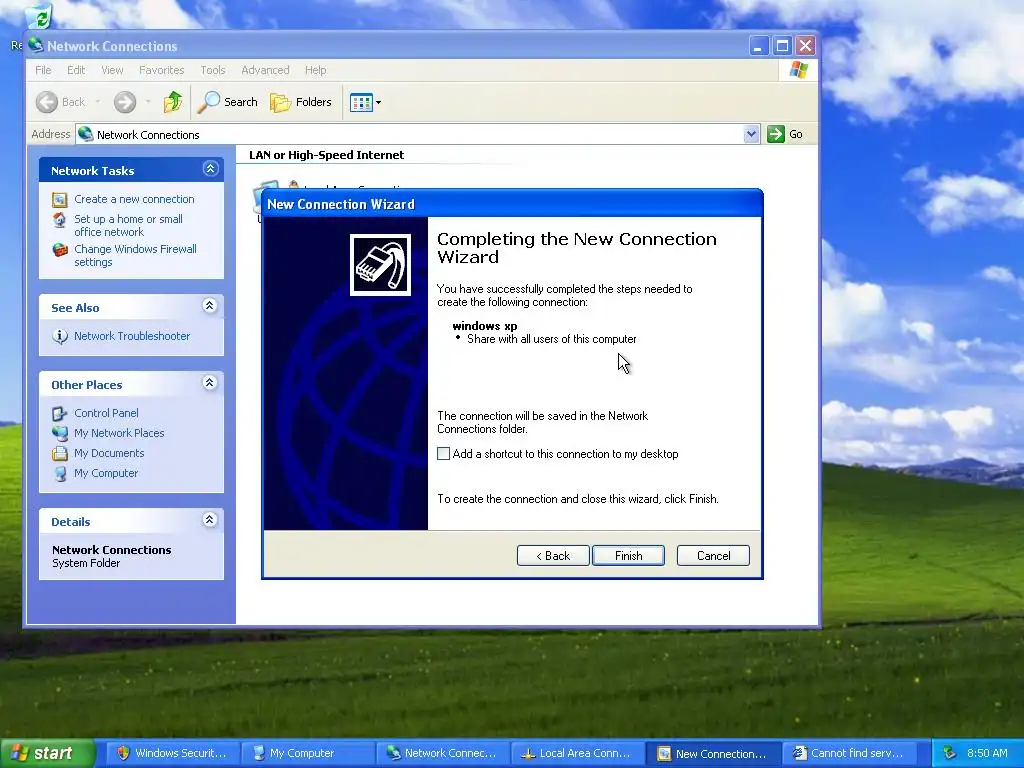Enable Add a shortcut to desktop checkbox
Image resolution: width=1024 pixels, height=768 pixels.
(443, 454)
